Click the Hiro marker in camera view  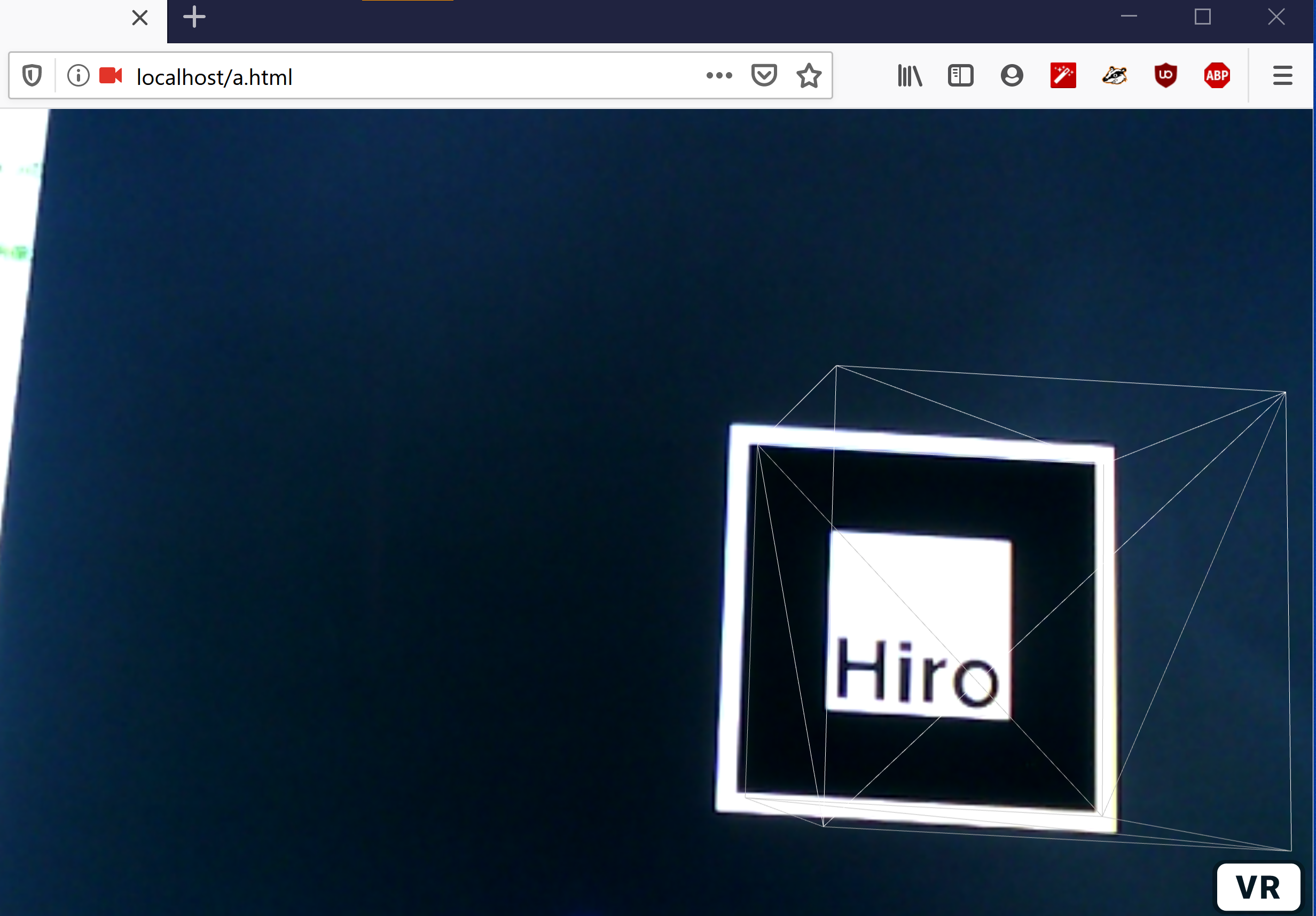[917, 628]
